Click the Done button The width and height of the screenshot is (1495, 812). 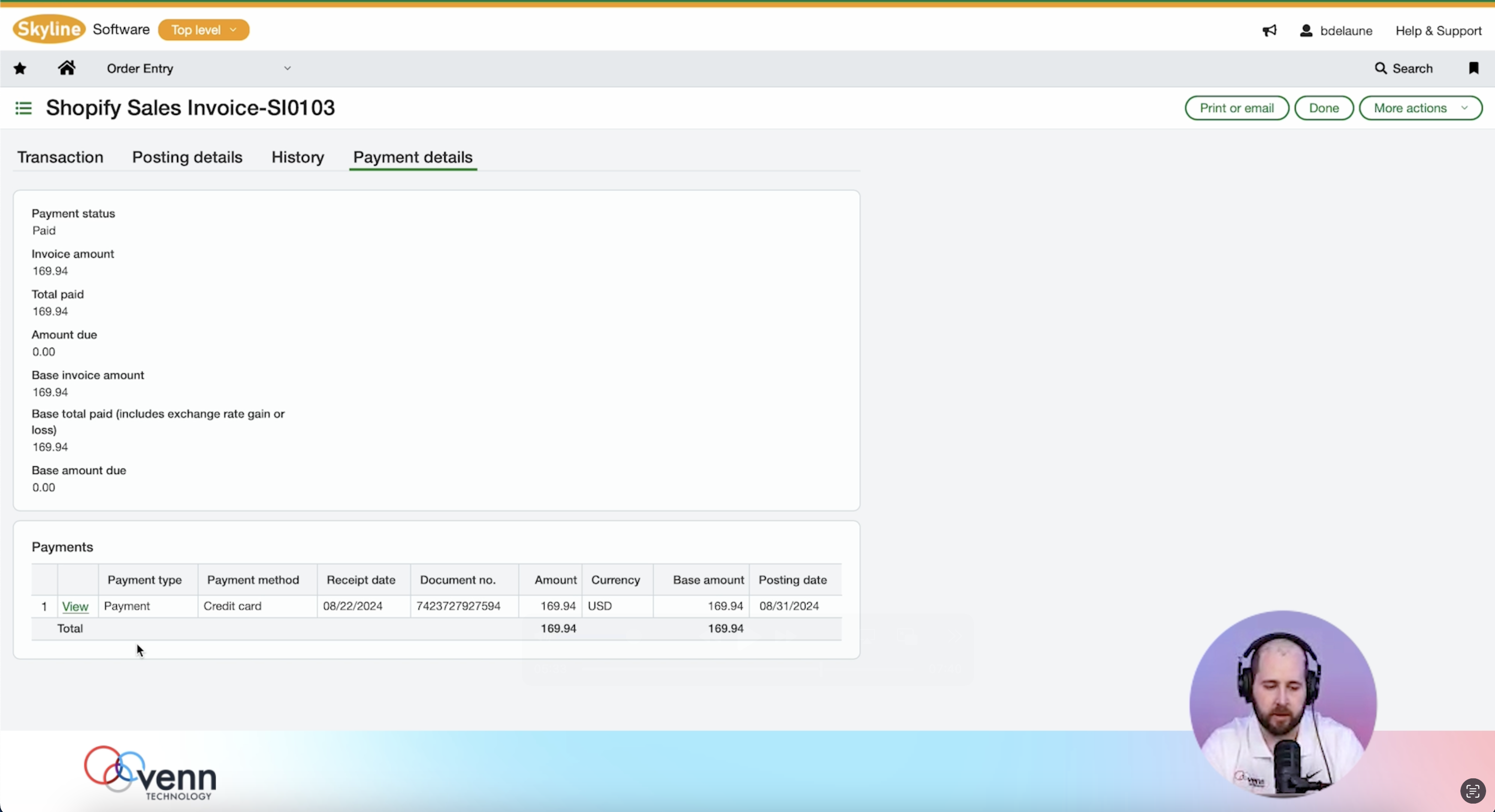coord(1324,108)
